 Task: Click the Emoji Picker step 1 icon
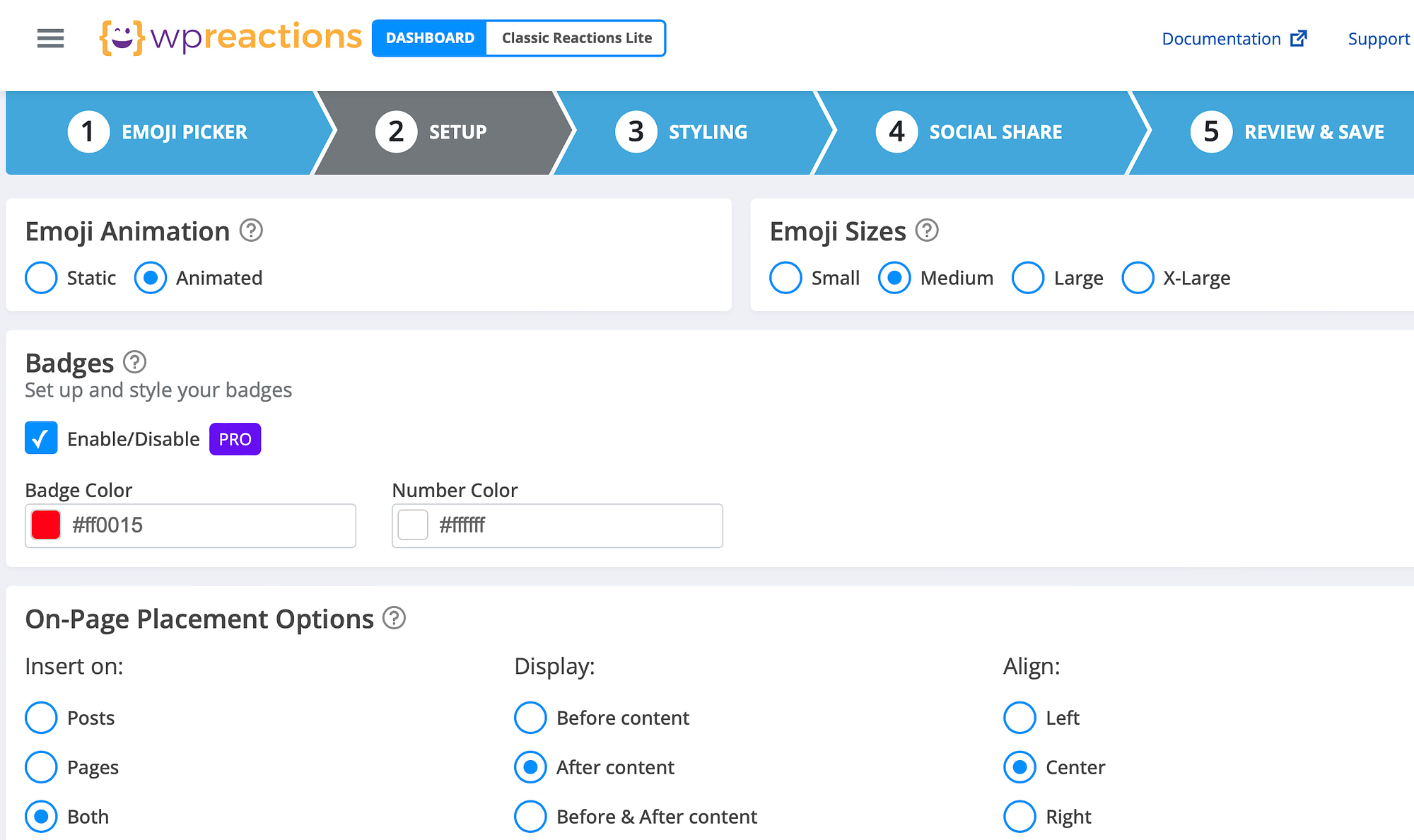point(86,131)
